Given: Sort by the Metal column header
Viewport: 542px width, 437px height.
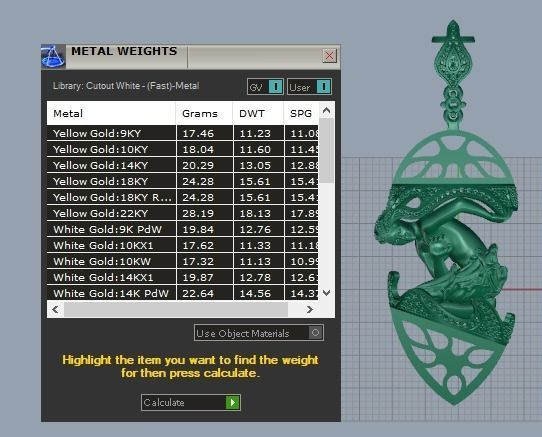Looking at the screenshot, I should point(111,113).
